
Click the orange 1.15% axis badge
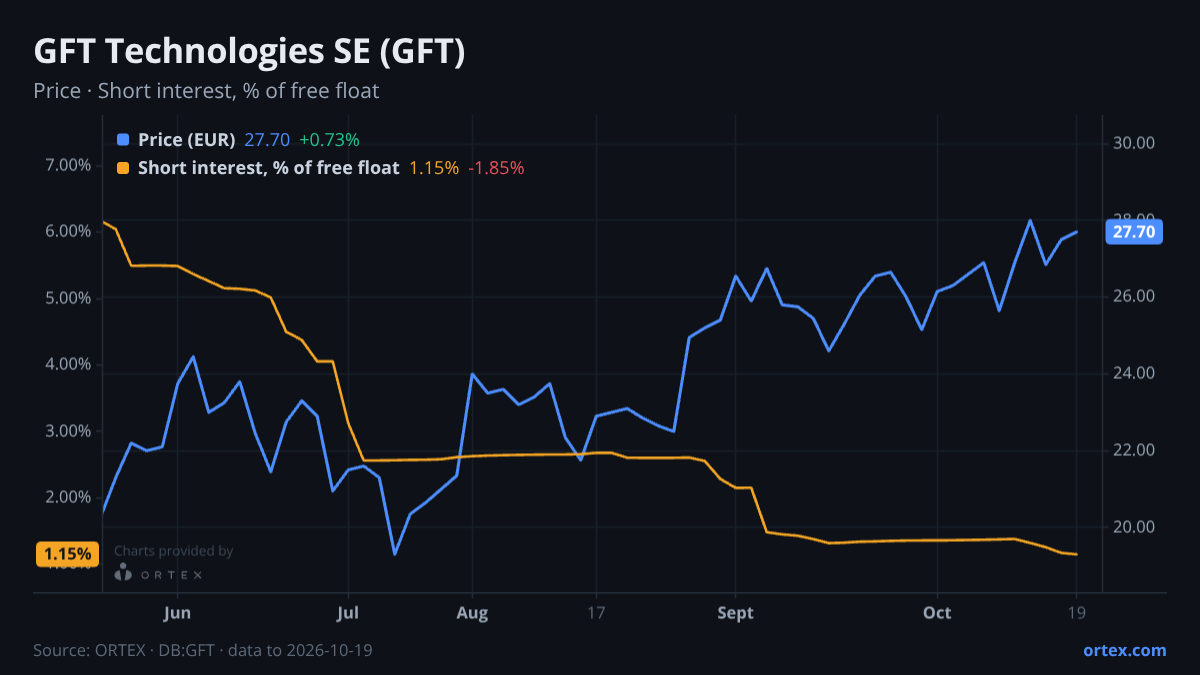pos(68,554)
